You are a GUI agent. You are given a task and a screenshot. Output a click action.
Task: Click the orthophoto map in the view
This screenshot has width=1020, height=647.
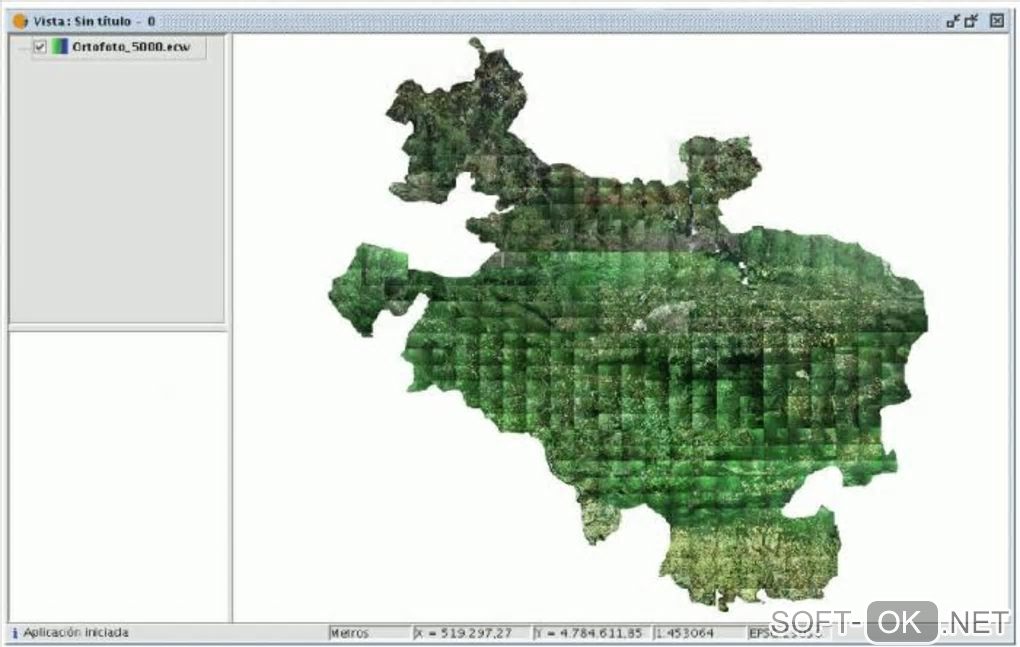pos(627,325)
